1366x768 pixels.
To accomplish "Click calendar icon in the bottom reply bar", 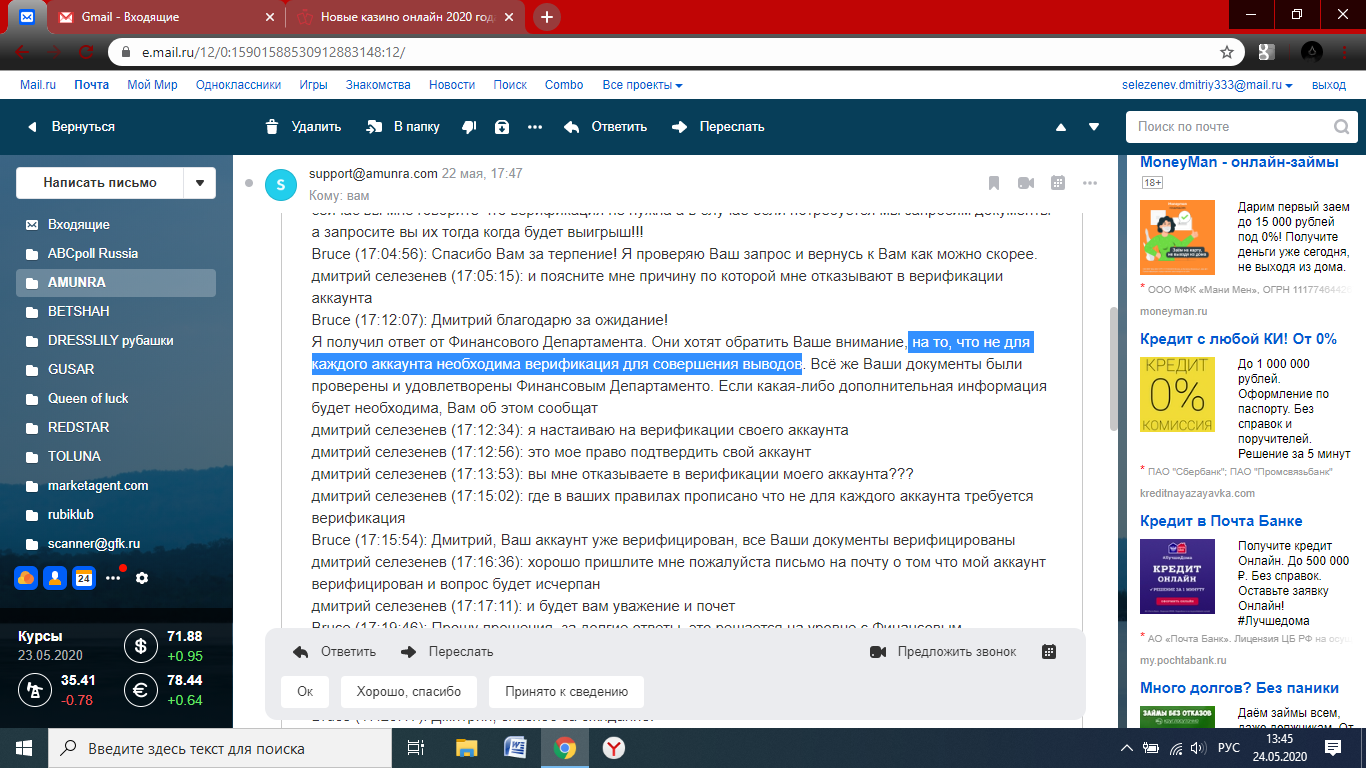I will (1049, 652).
